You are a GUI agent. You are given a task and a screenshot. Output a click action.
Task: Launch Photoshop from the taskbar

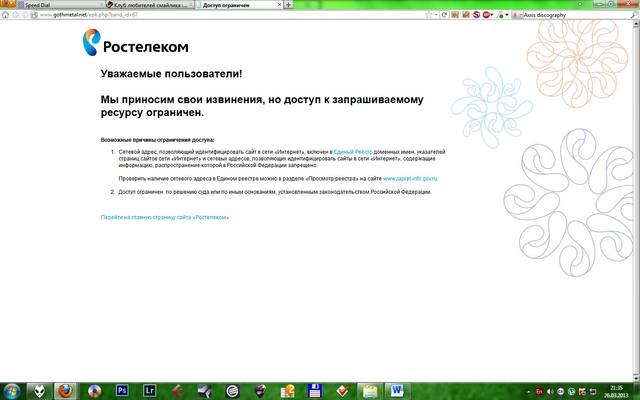(x=122, y=391)
